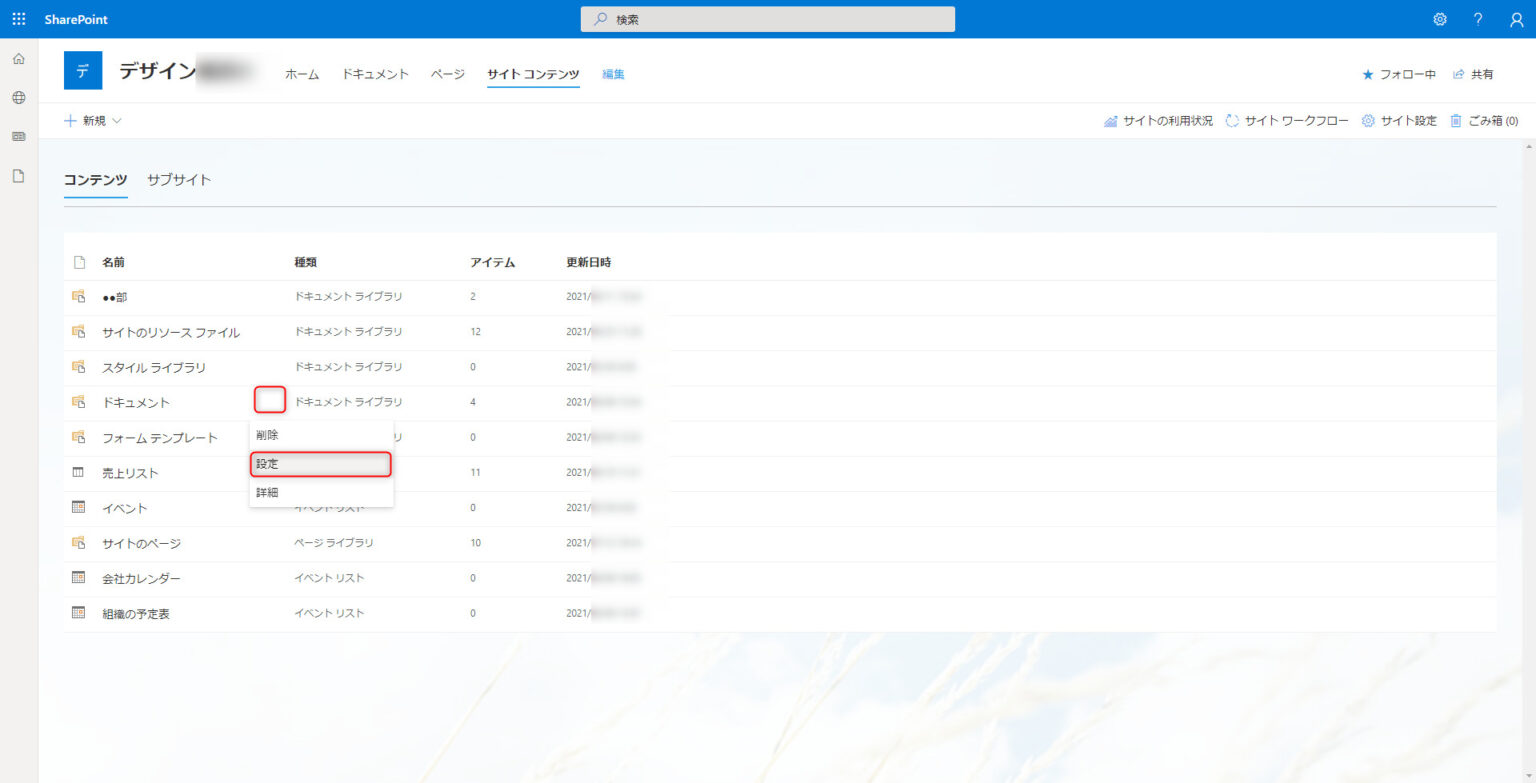Open the account profile icon
This screenshot has width=1536, height=783.
point(1515,18)
